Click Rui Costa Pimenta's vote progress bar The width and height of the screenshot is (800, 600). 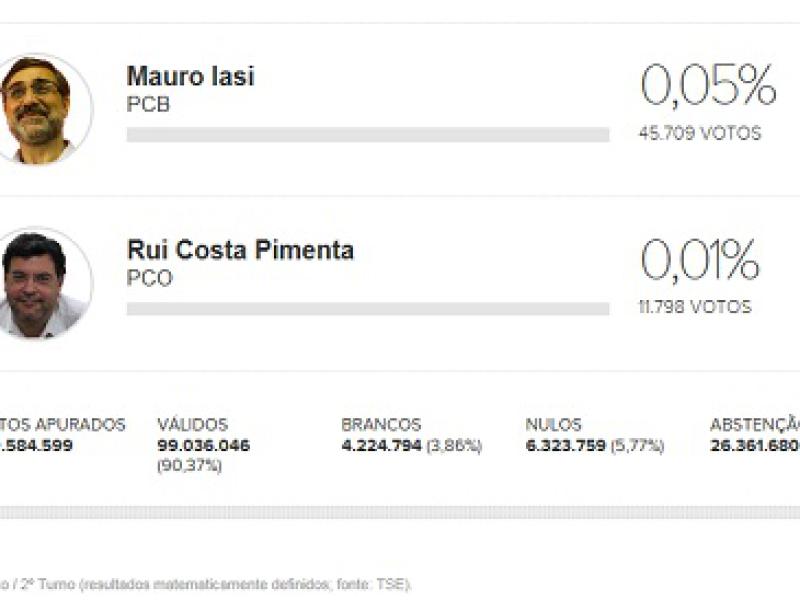click(x=367, y=309)
